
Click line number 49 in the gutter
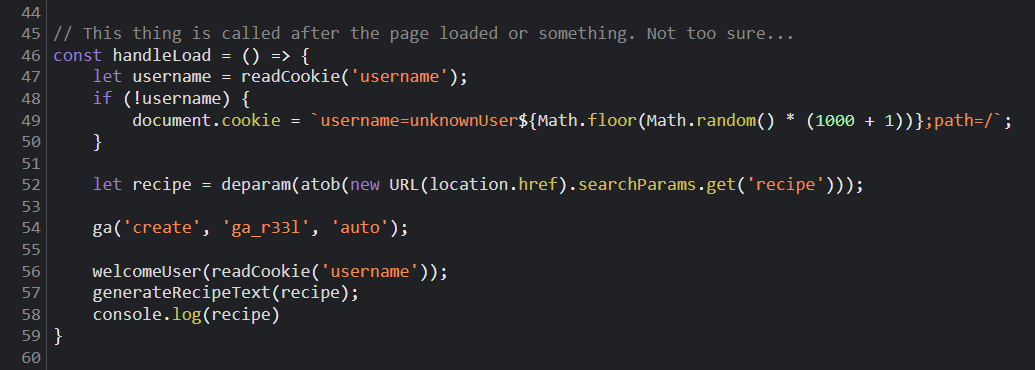[x=30, y=120]
